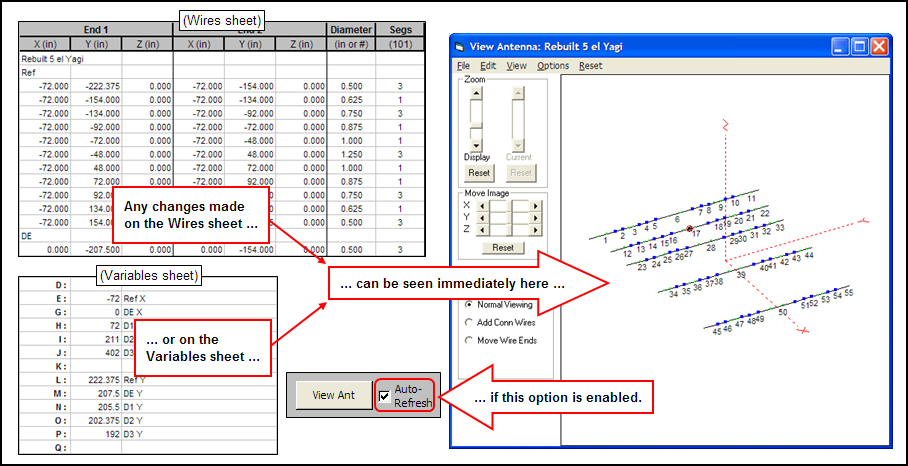This screenshot has height=466, width=908.
Task: Open the View menu in View Antenna
Action: 516,66
